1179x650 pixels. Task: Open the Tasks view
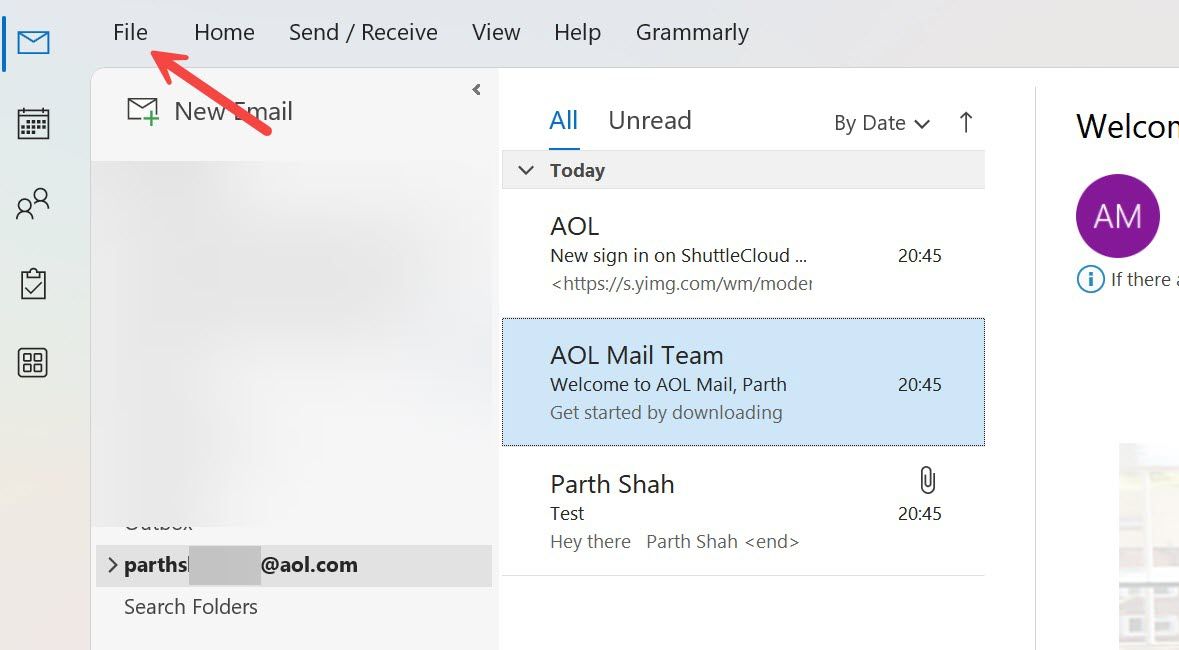click(x=31, y=283)
